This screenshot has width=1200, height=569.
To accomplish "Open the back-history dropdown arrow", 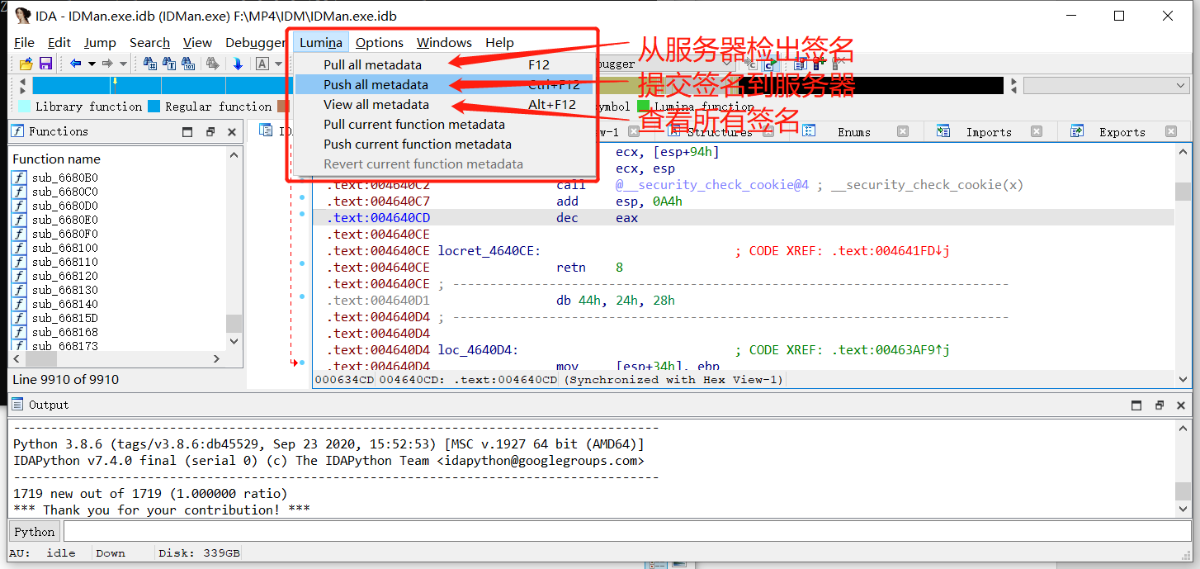I will pyautogui.click(x=92, y=63).
